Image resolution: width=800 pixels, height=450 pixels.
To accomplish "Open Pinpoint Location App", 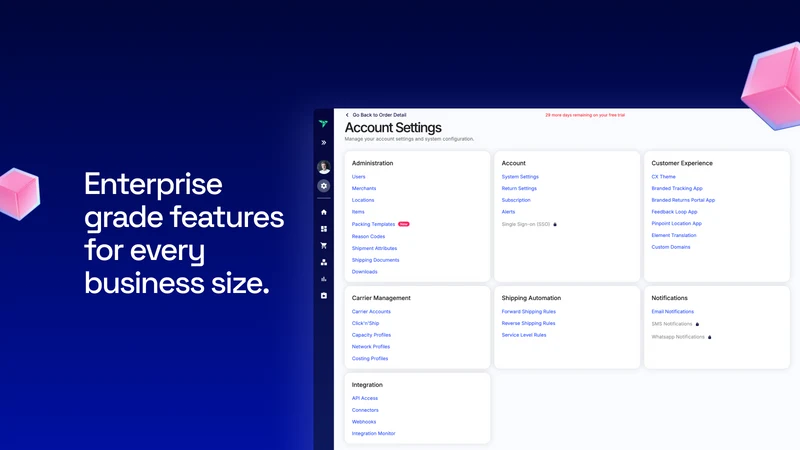I will tap(677, 223).
